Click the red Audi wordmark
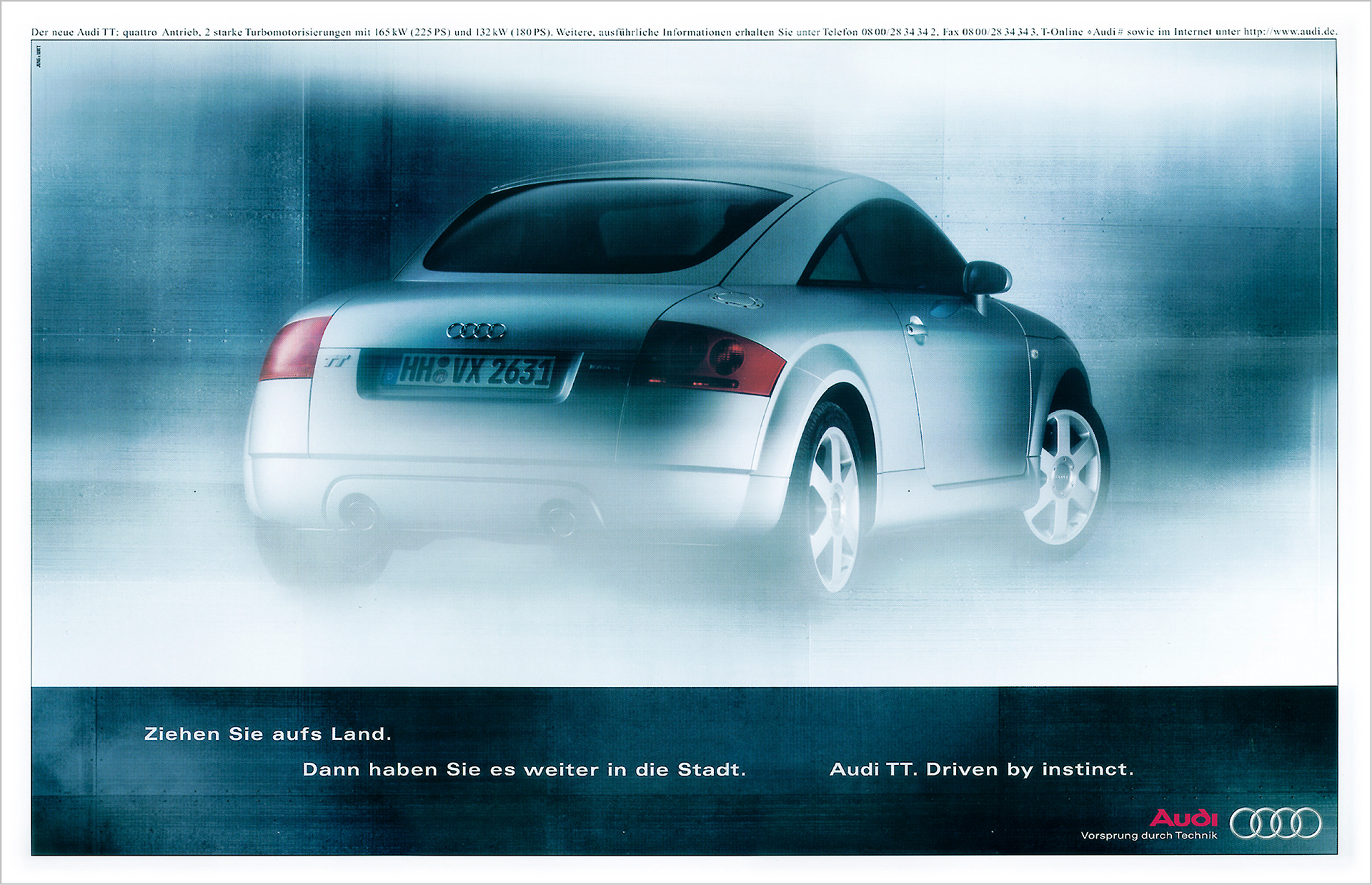Image resolution: width=1372 pixels, height=885 pixels. pyautogui.click(x=1183, y=817)
